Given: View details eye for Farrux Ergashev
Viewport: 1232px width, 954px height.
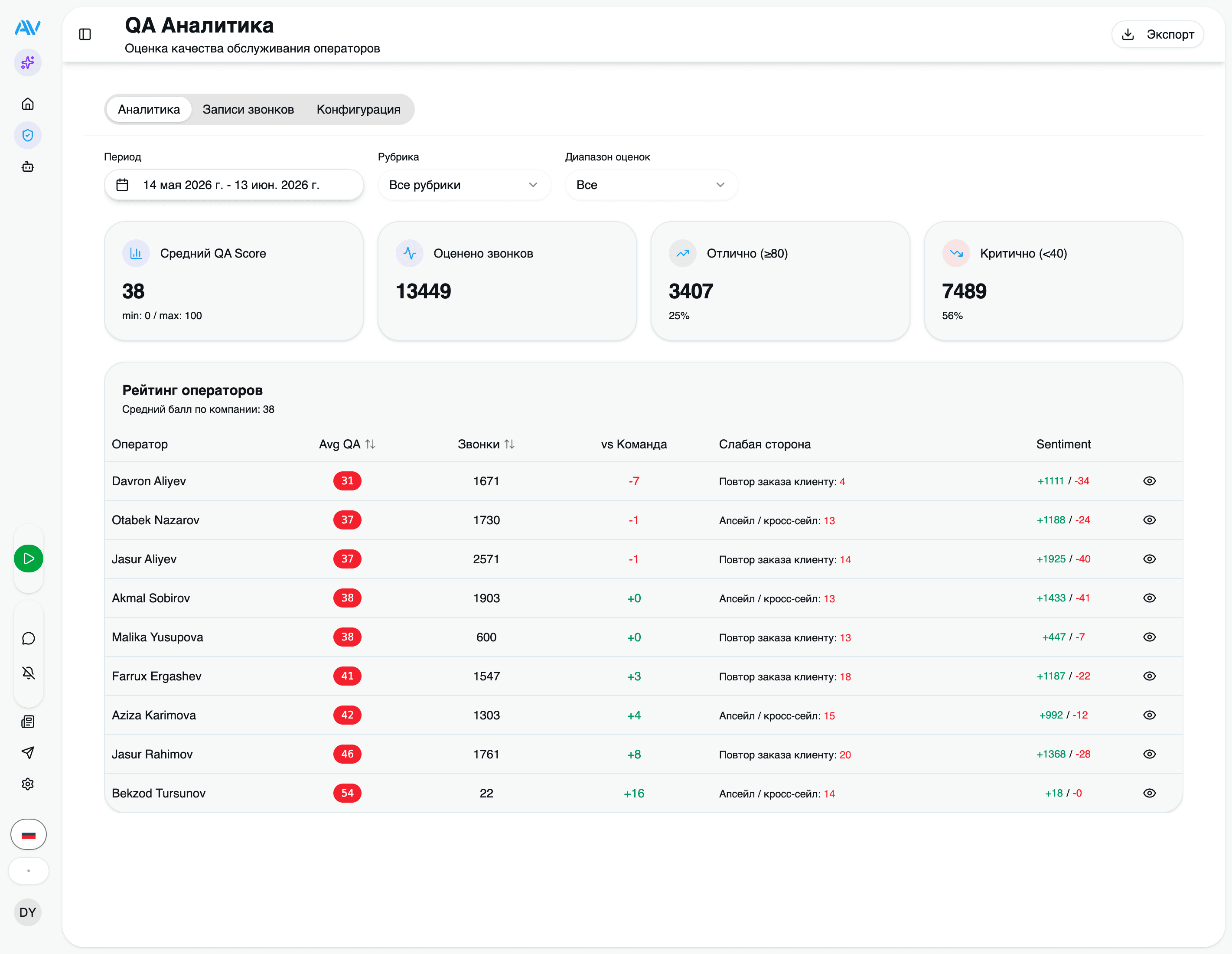Looking at the screenshot, I should (x=1150, y=676).
